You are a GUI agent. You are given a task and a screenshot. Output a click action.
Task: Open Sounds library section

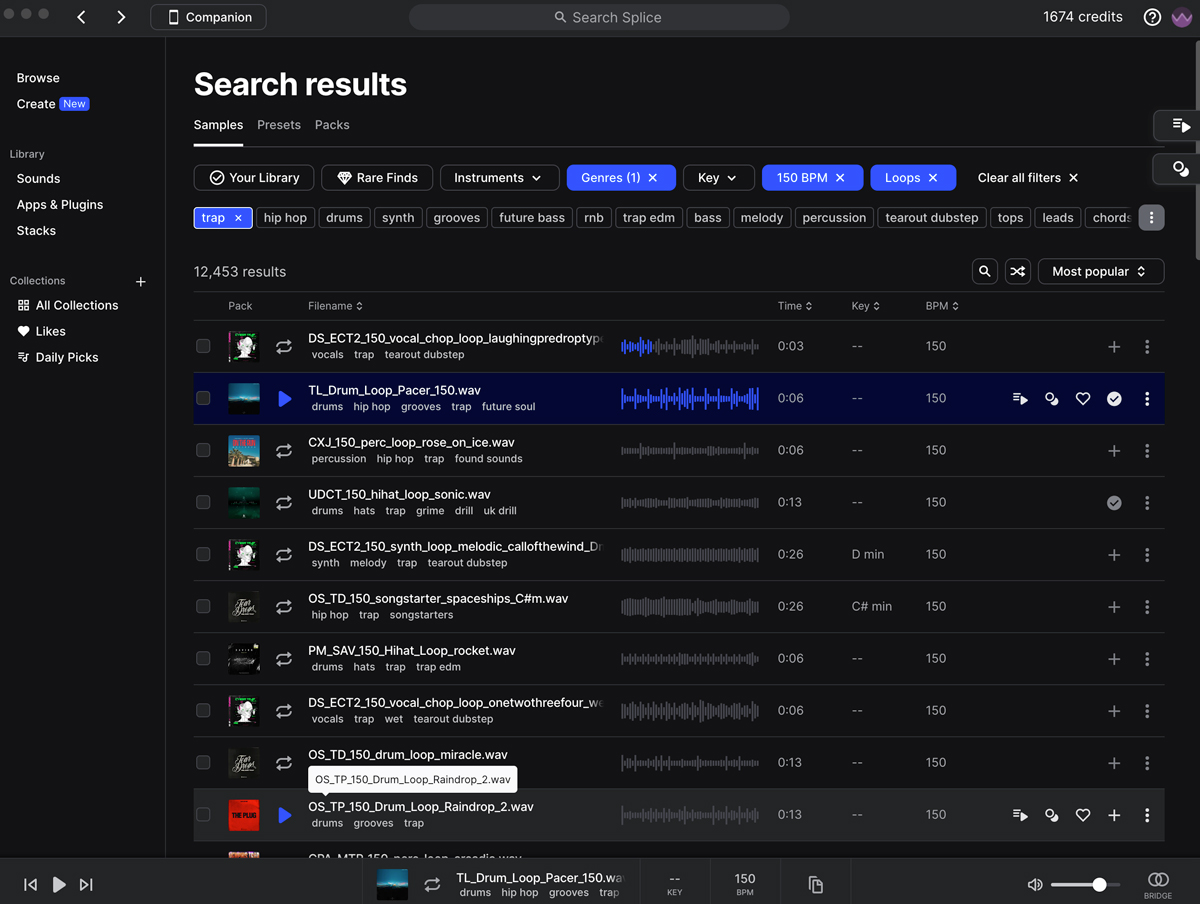click(38, 178)
